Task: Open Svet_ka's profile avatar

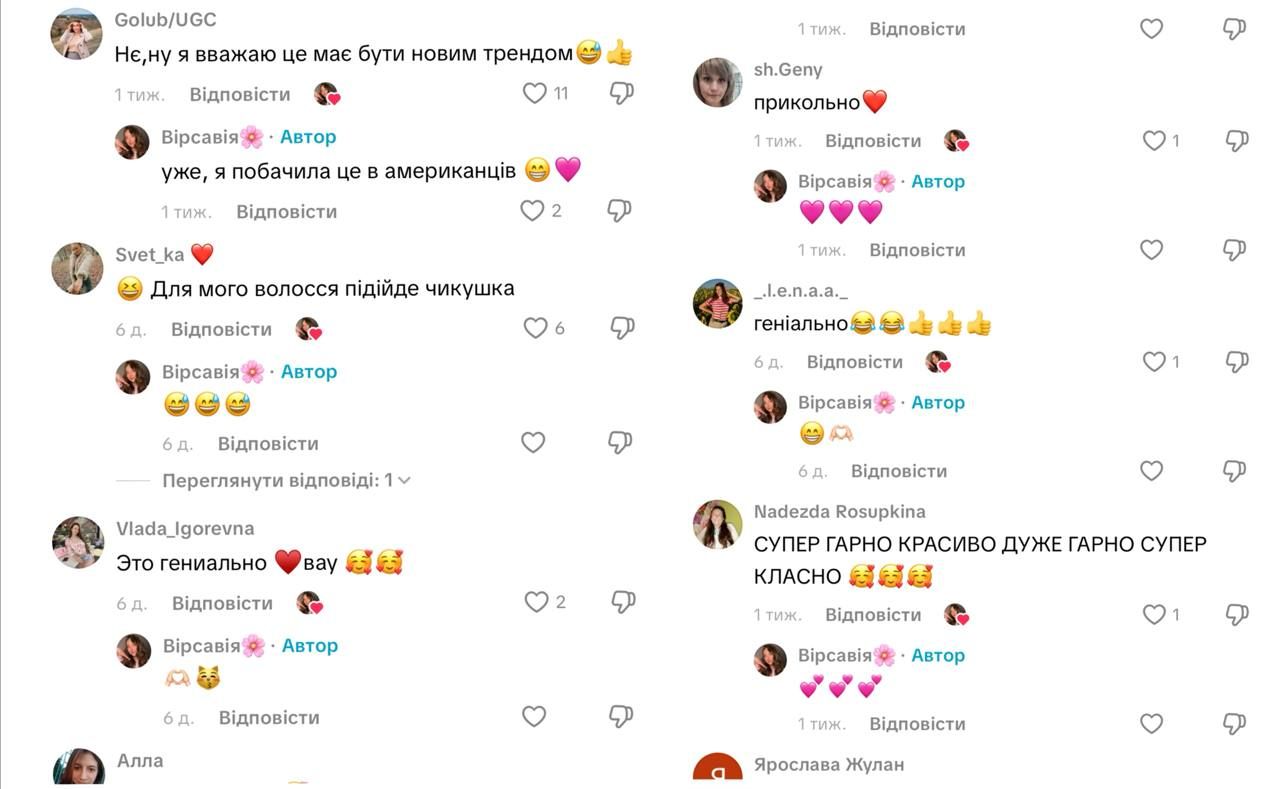Action: coord(77,268)
